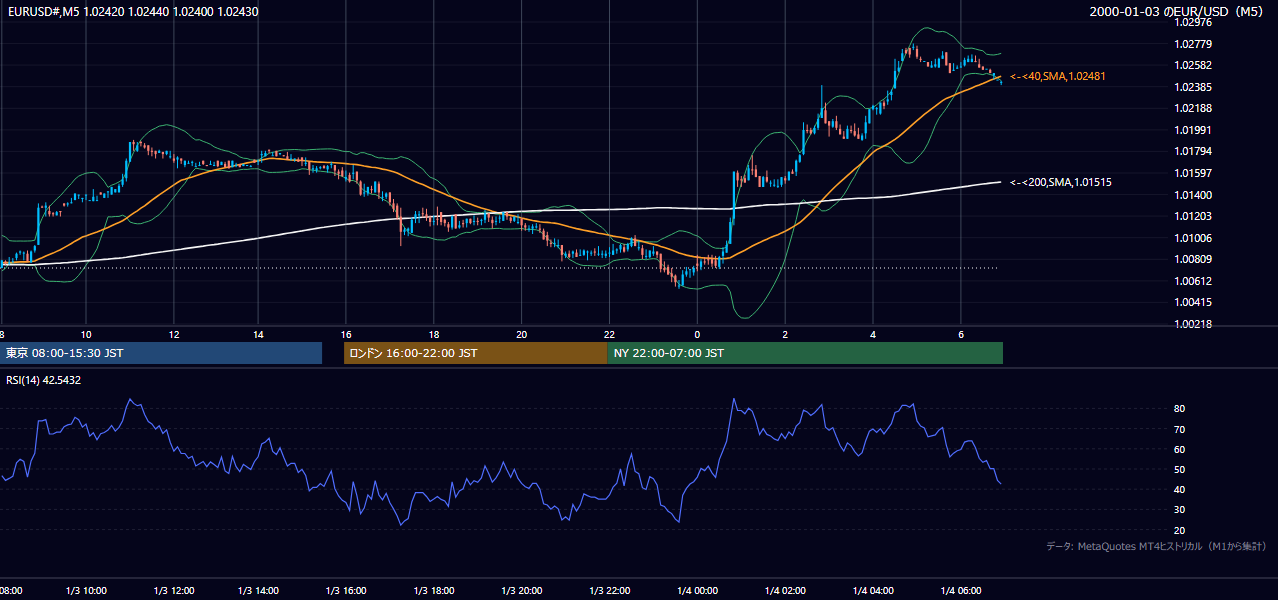Click the bottom axis label '1/3 14:00'

pos(258,591)
